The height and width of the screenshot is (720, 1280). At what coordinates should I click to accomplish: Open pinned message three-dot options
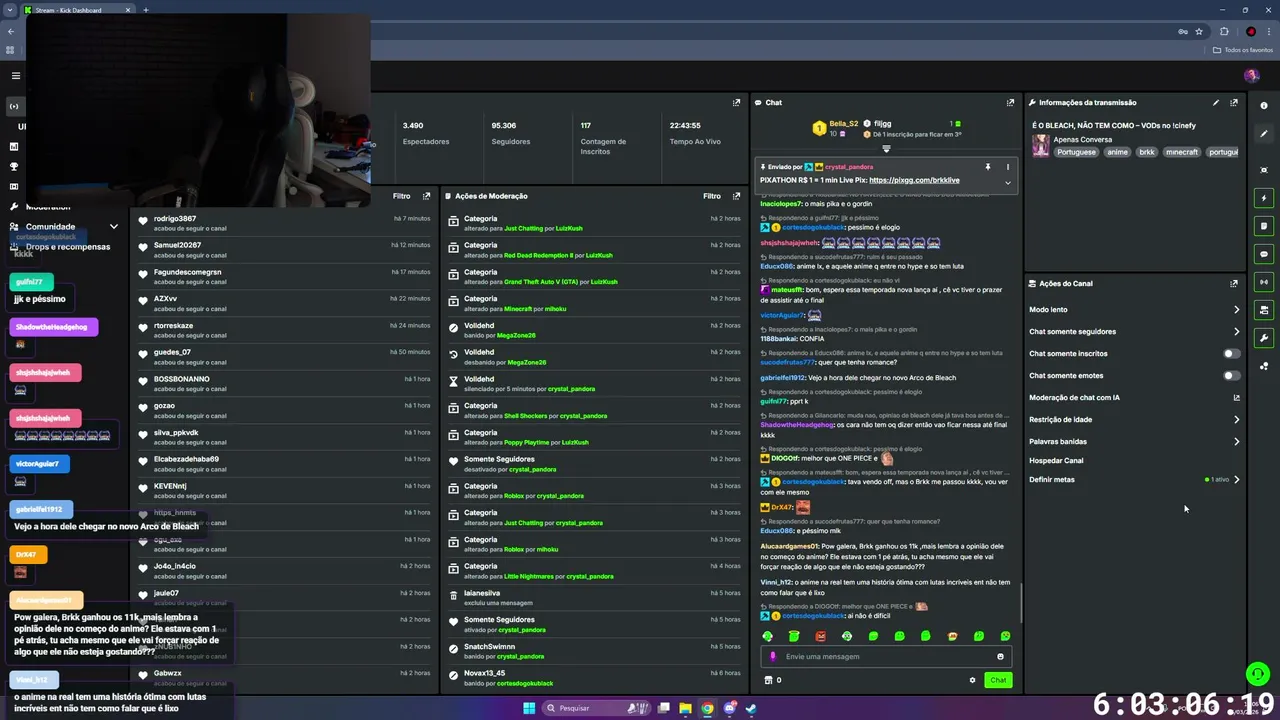pyautogui.click(x=1007, y=167)
